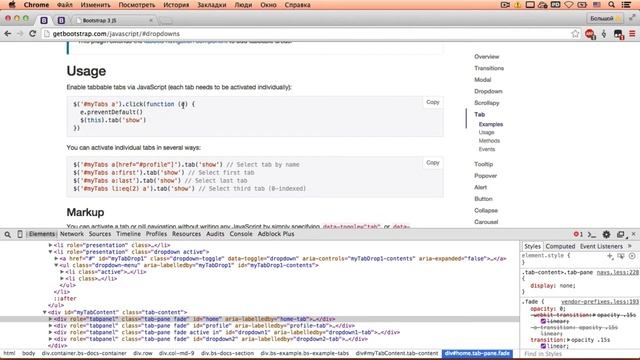Click the first pinned Bootstrap tab icon
Image resolution: width=640 pixels, height=360 pixels.
tap(44, 20)
